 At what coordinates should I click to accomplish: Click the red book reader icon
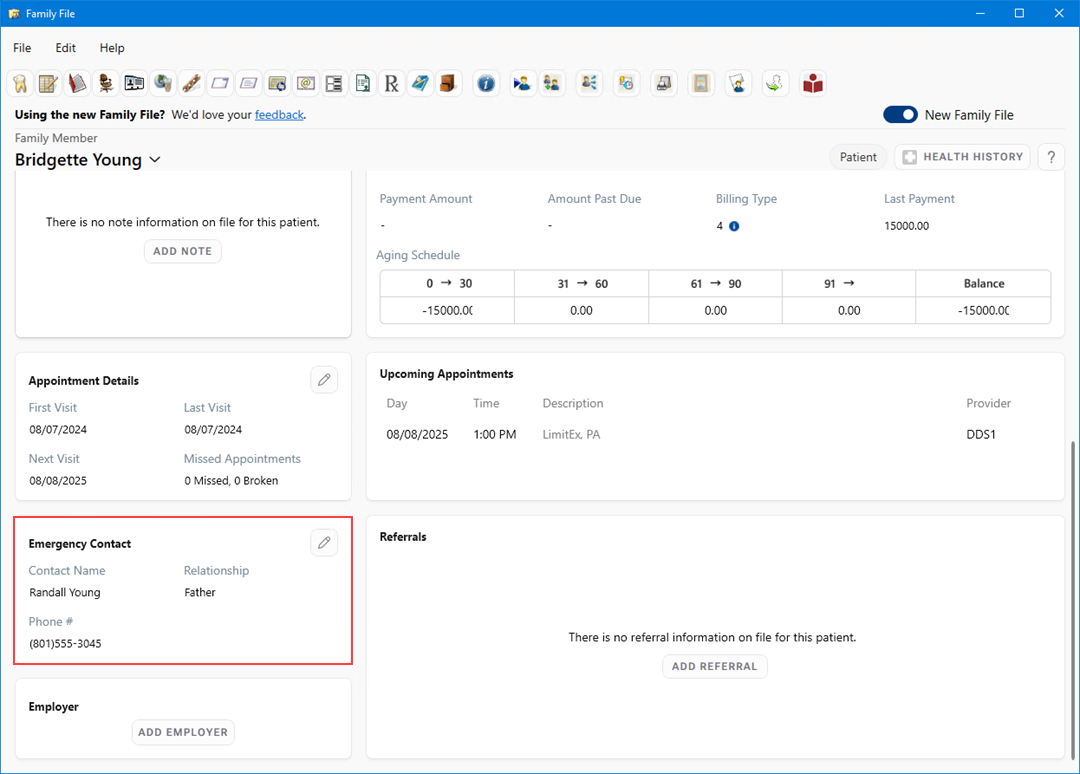[x=813, y=83]
